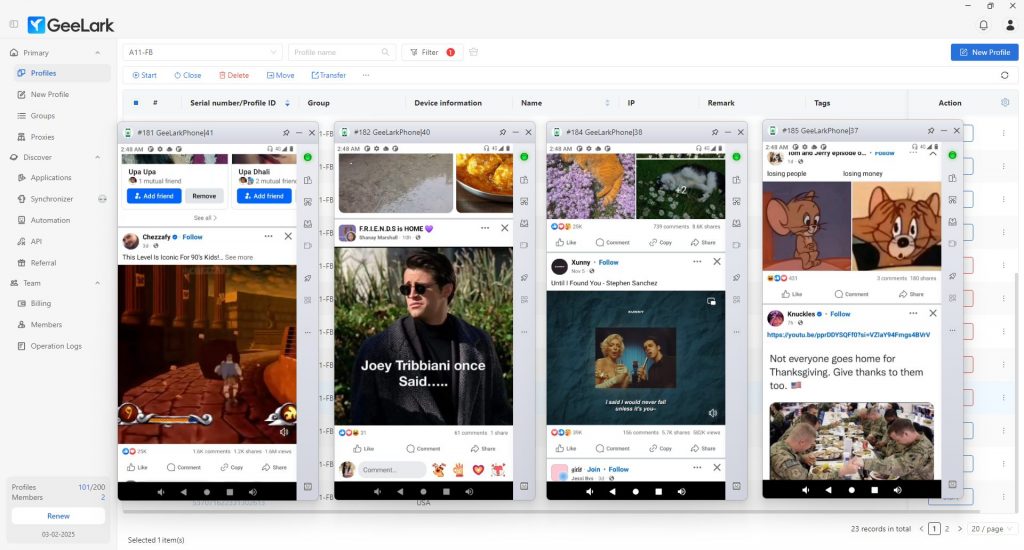Go to page 2 of records
Image resolution: width=1024 pixels, height=550 pixels.
point(947,528)
